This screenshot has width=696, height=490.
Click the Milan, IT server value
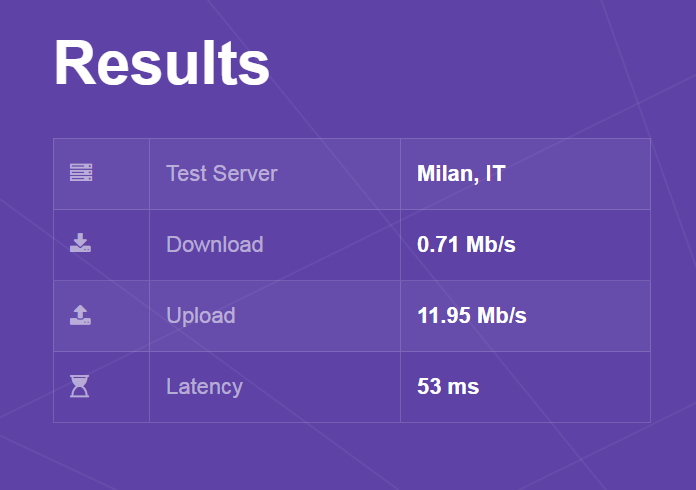tap(461, 173)
